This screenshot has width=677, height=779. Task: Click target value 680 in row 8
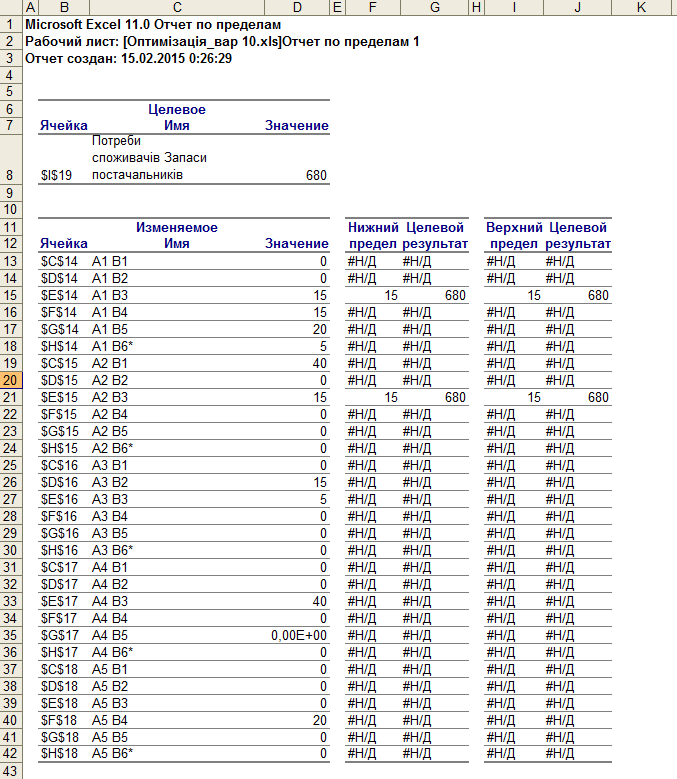(316, 175)
